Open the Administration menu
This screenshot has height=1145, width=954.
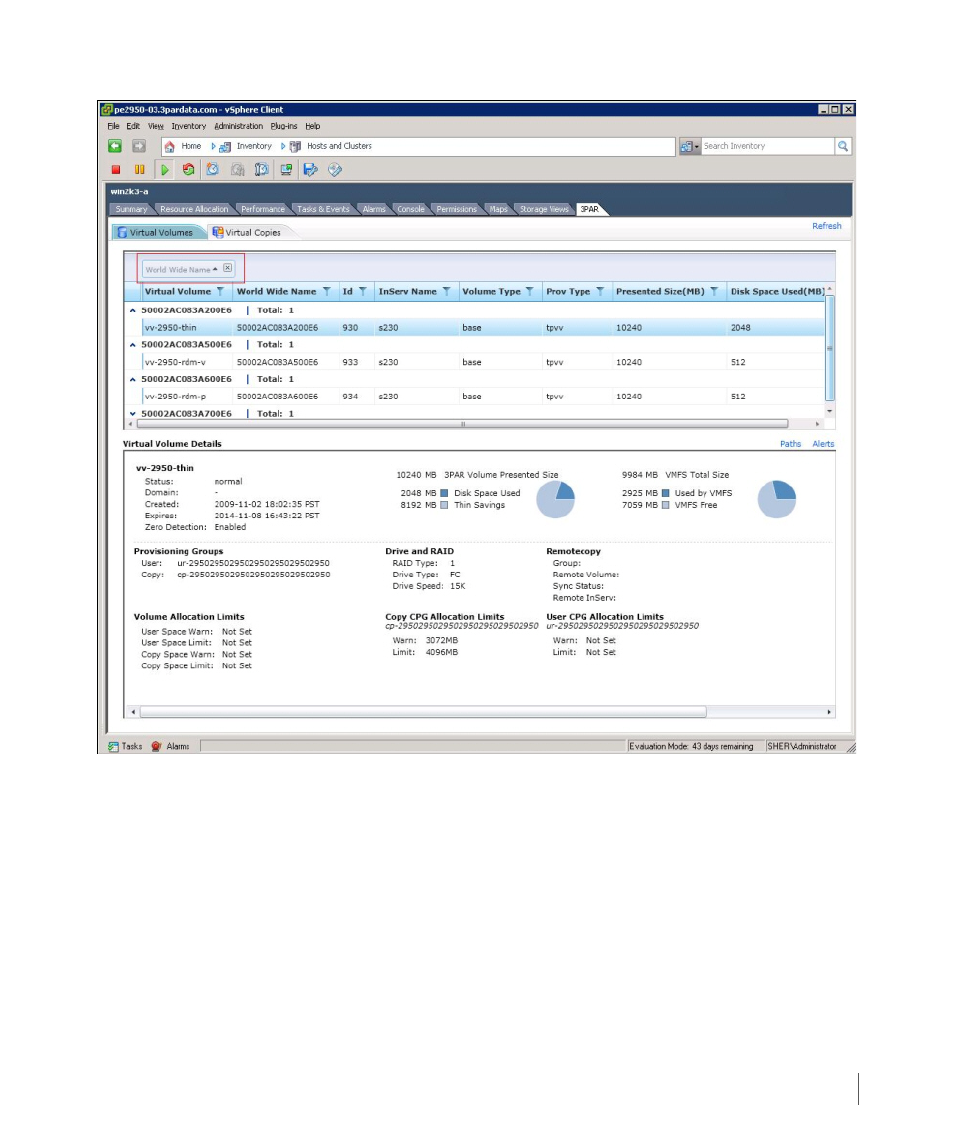[238, 126]
